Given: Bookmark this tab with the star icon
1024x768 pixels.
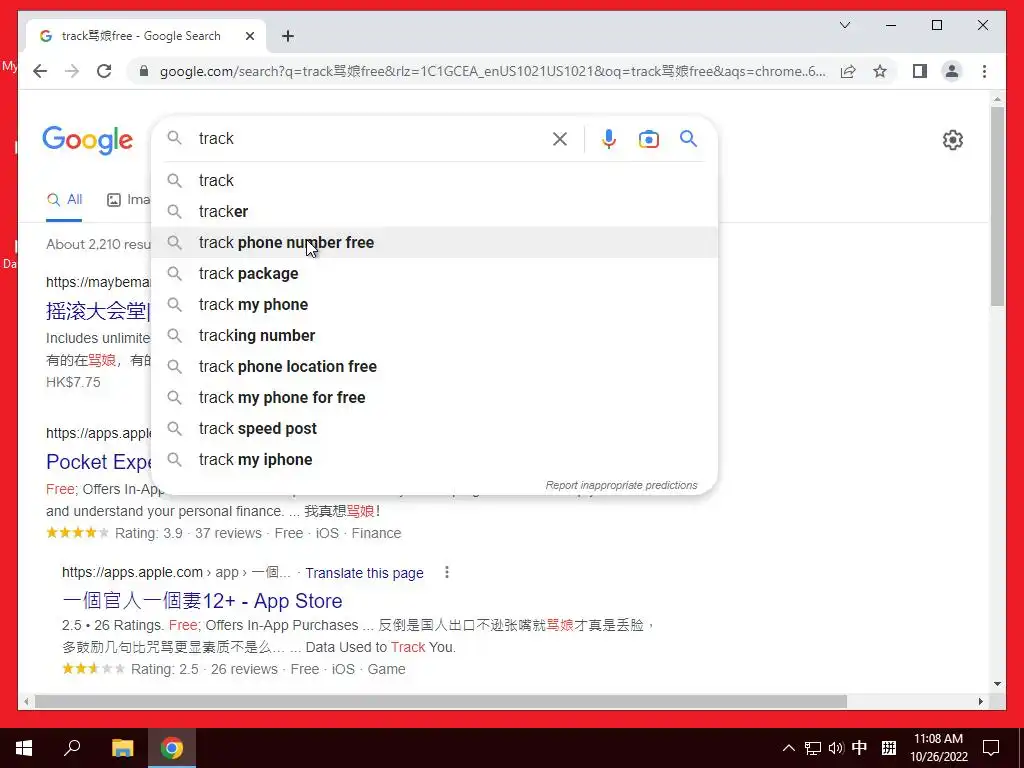Looking at the screenshot, I should point(880,71).
